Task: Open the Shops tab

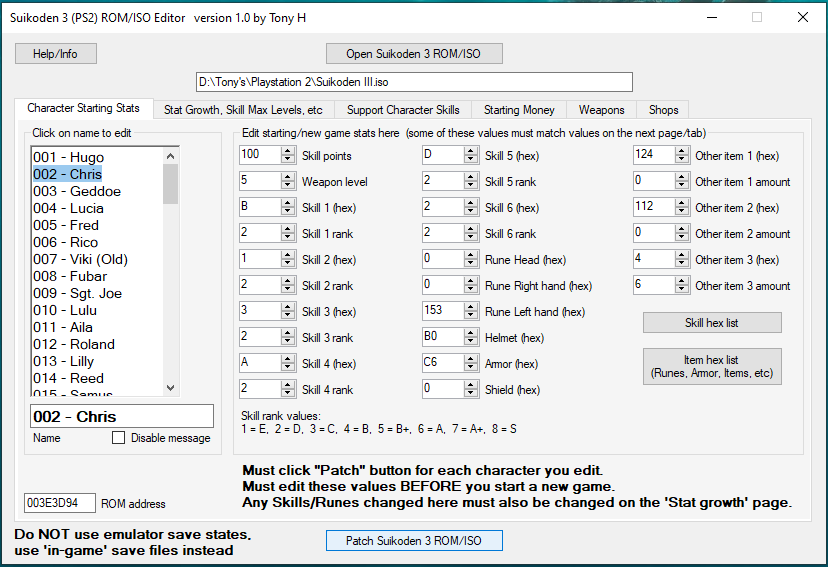Action: tap(663, 110)
